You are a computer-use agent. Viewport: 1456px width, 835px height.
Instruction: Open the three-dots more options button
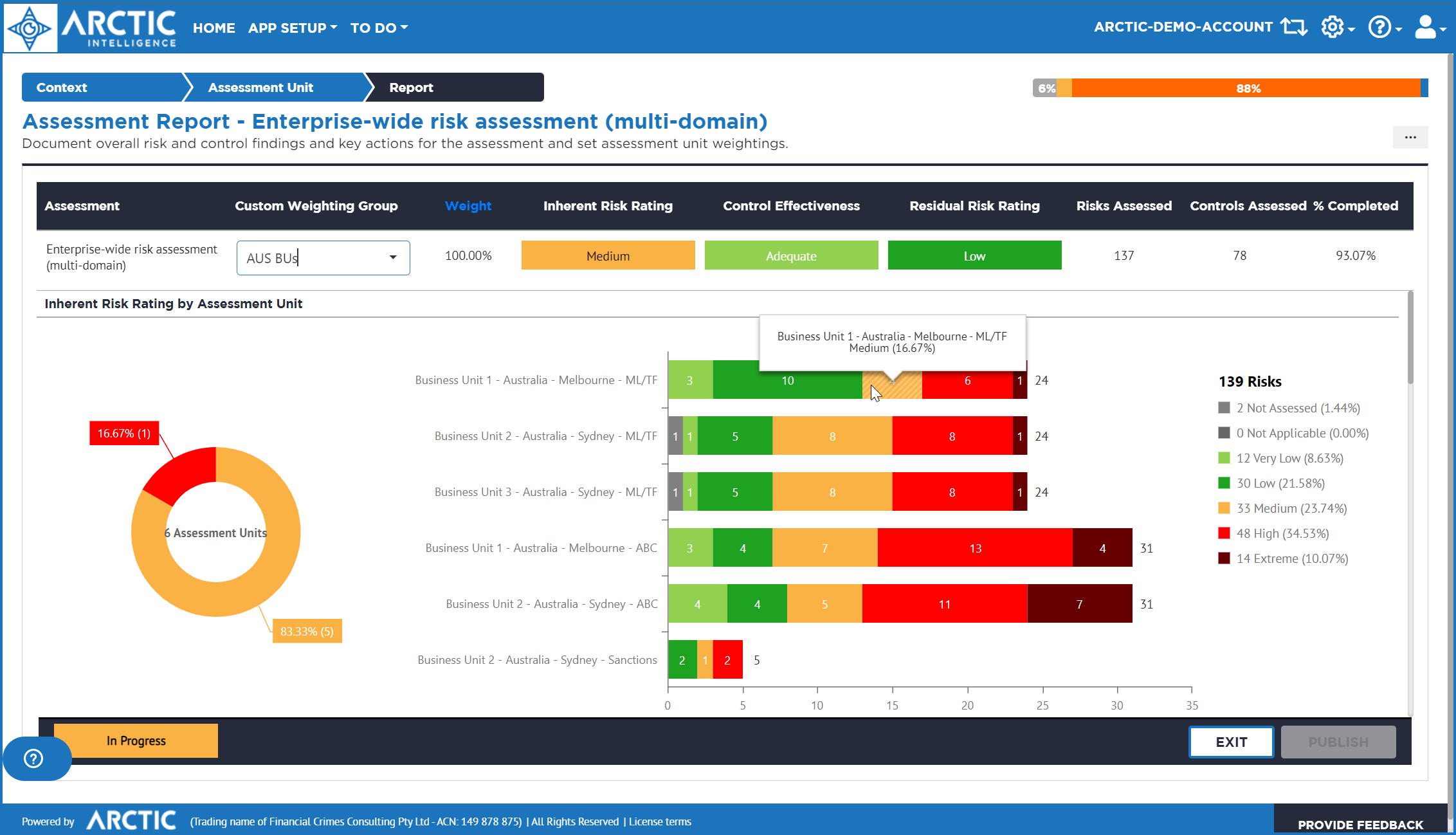[1410, 137]
